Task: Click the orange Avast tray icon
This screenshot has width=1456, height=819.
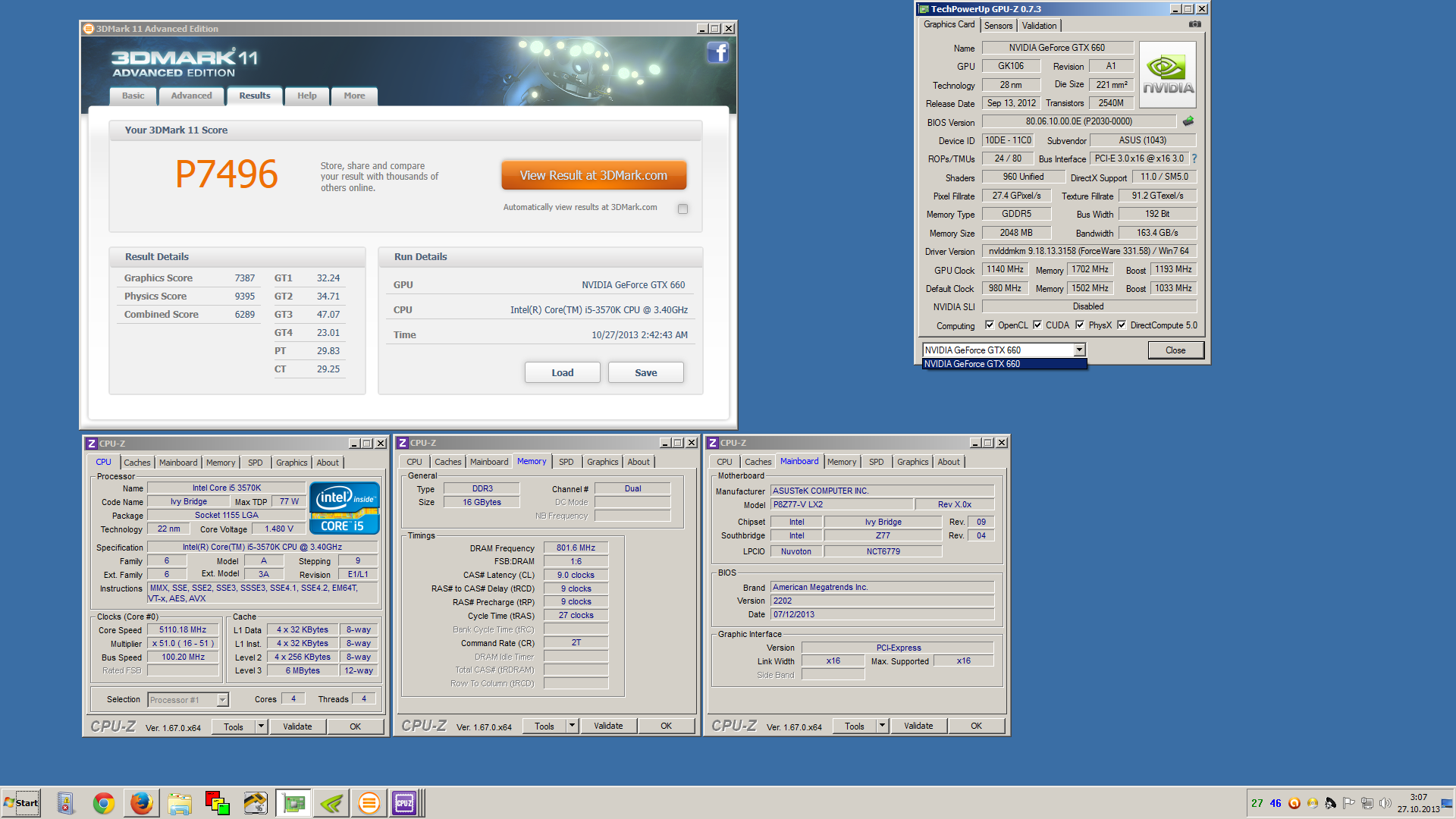Action: pos(1294,803)
